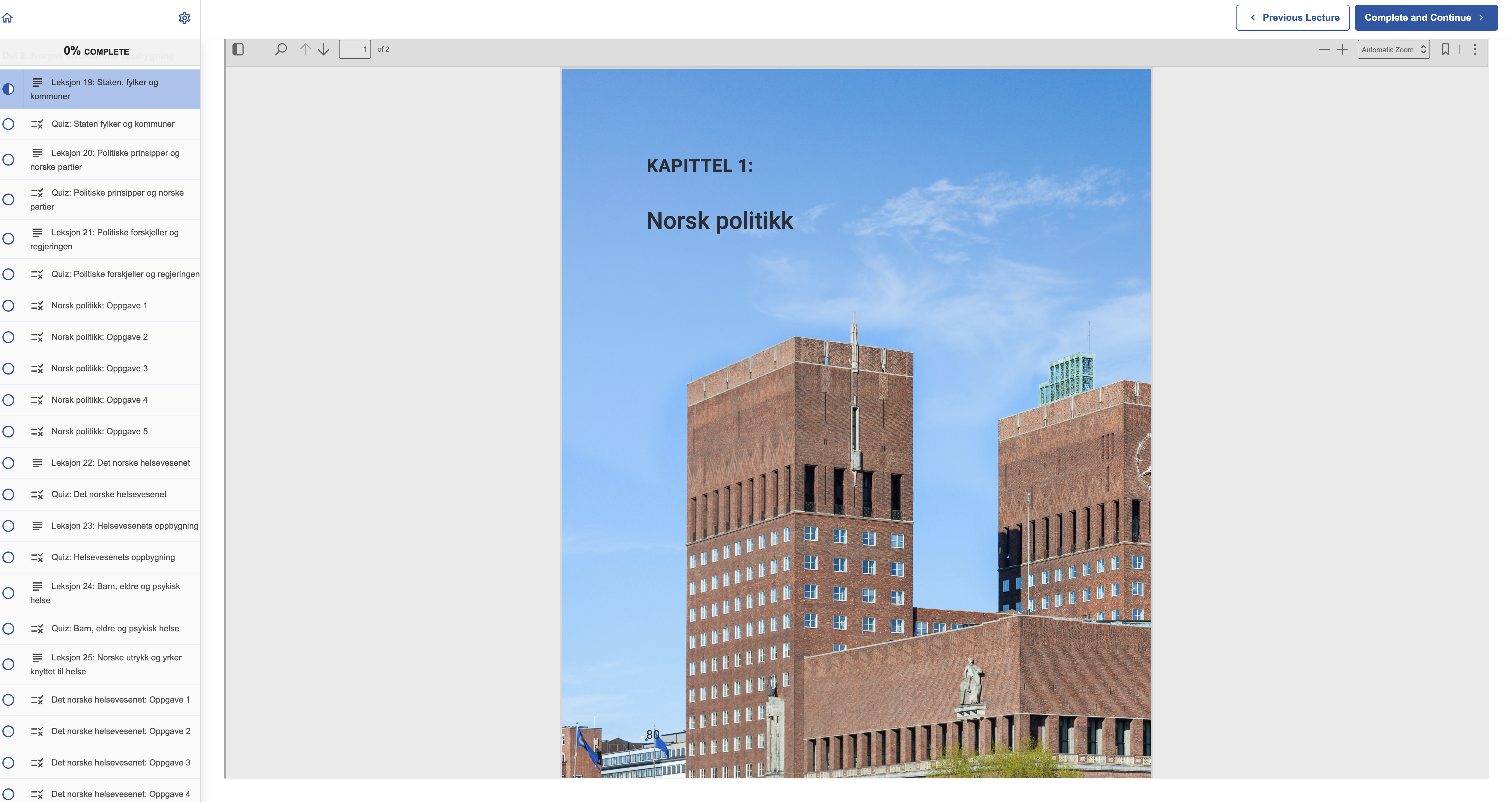Click the PDF bookmark icon

tap(1446, 49)
